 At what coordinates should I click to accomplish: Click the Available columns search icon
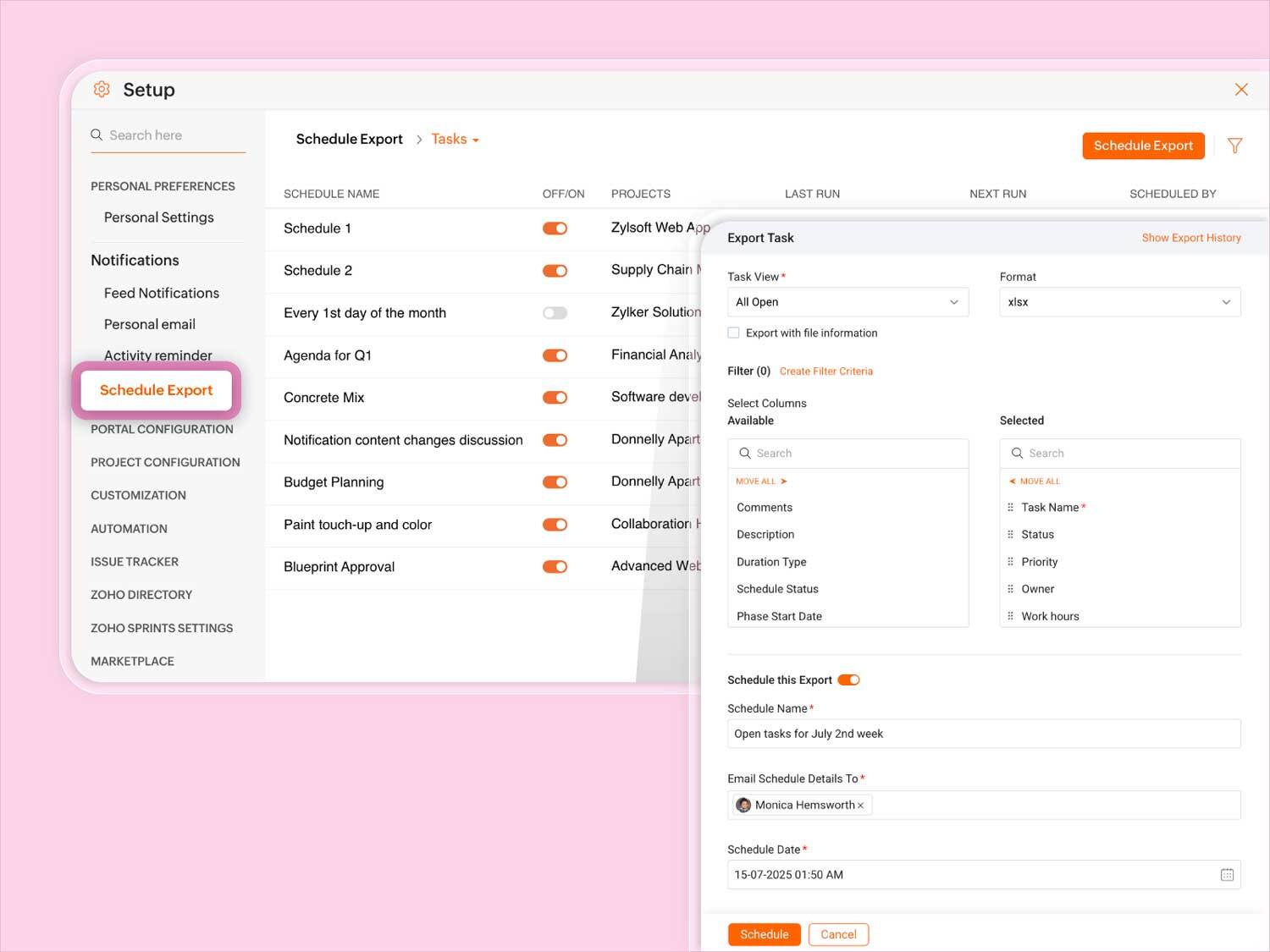(745, 453)
